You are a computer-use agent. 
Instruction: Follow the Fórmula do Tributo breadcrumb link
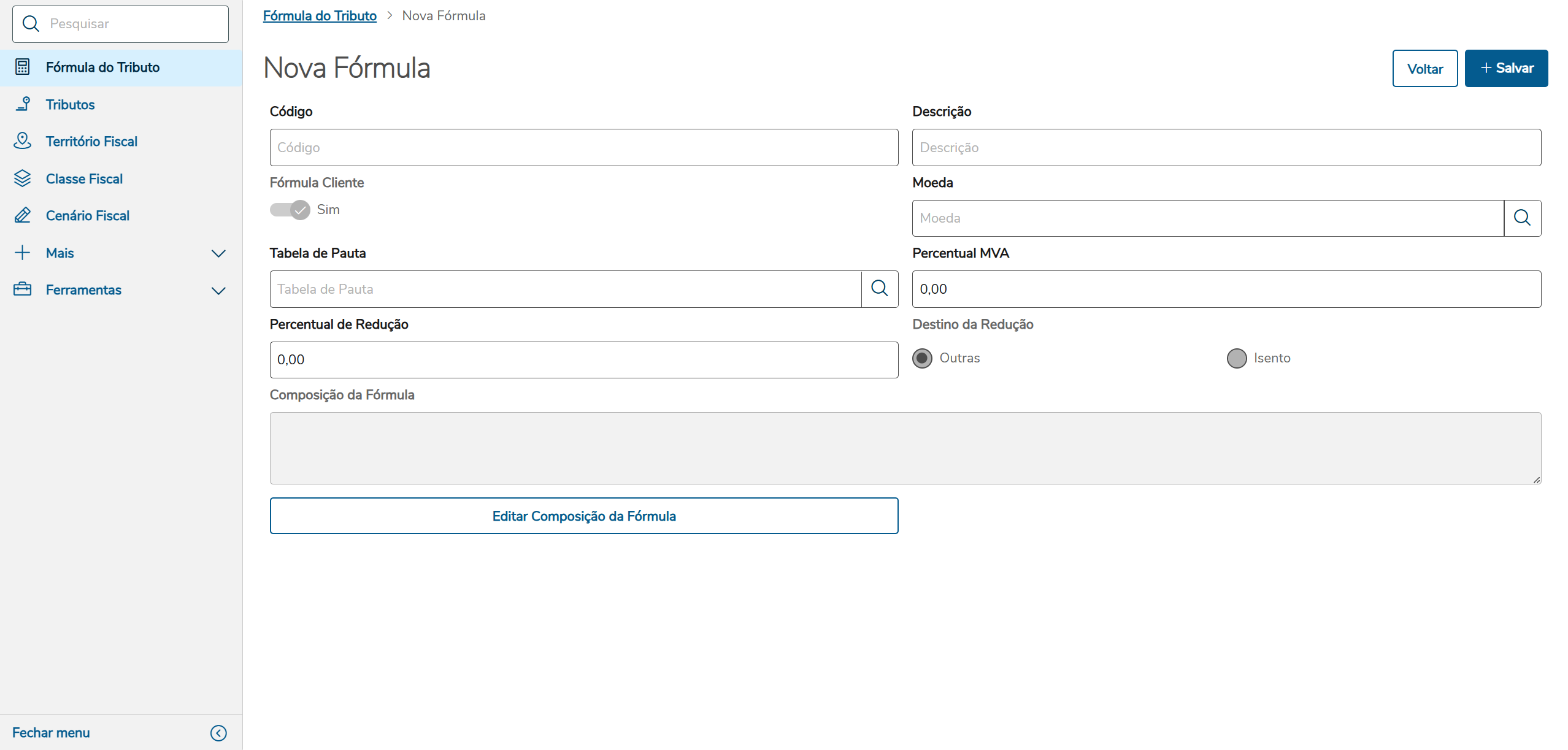click(320, 16)
